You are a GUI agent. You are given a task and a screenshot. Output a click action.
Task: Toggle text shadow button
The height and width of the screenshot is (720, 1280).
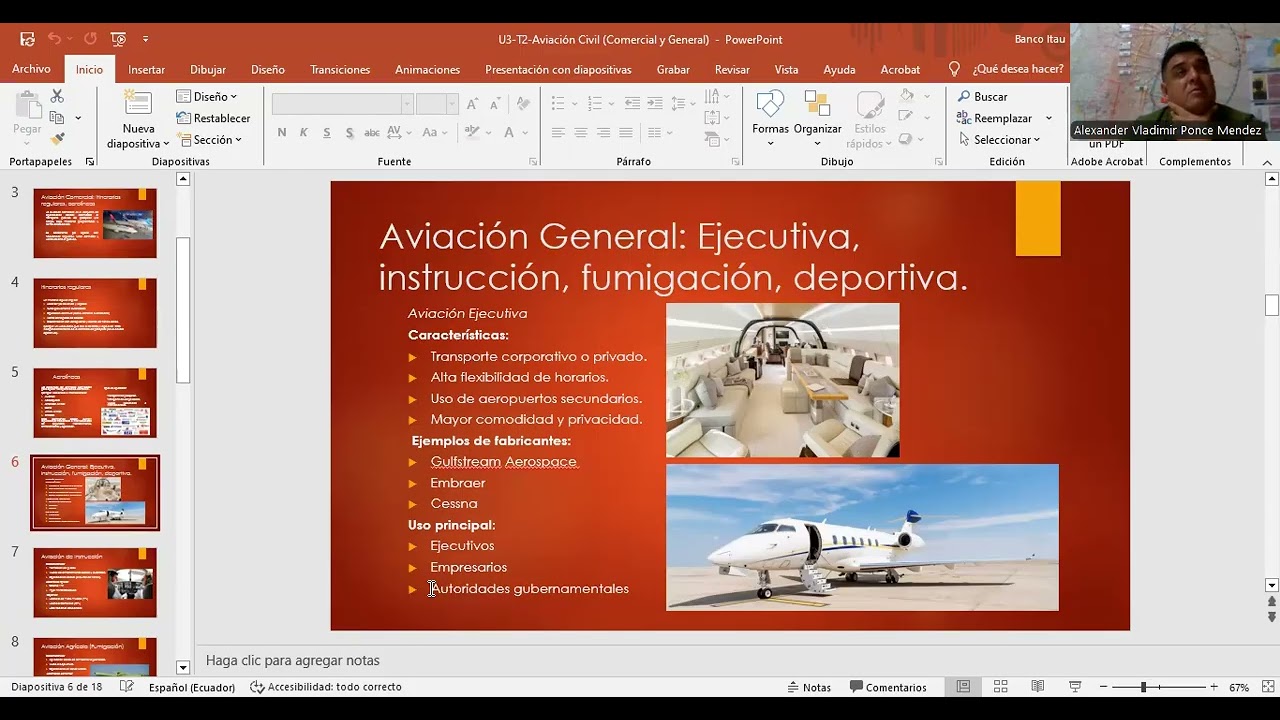pos(349,132)
